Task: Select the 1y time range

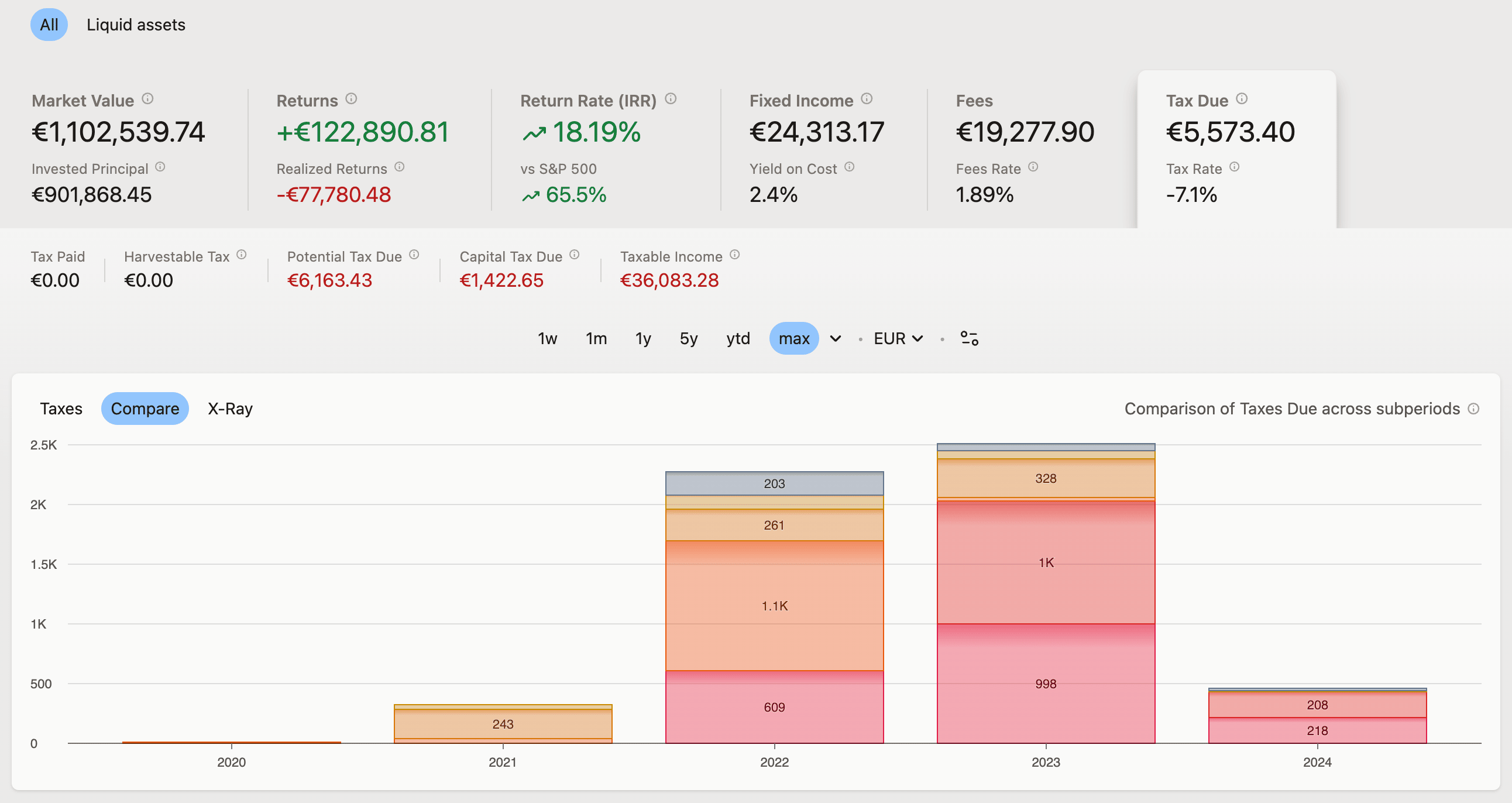Action: [643, 339]
